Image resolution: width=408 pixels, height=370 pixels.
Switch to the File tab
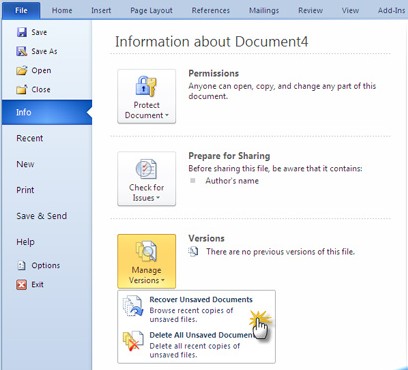(21, 10)
